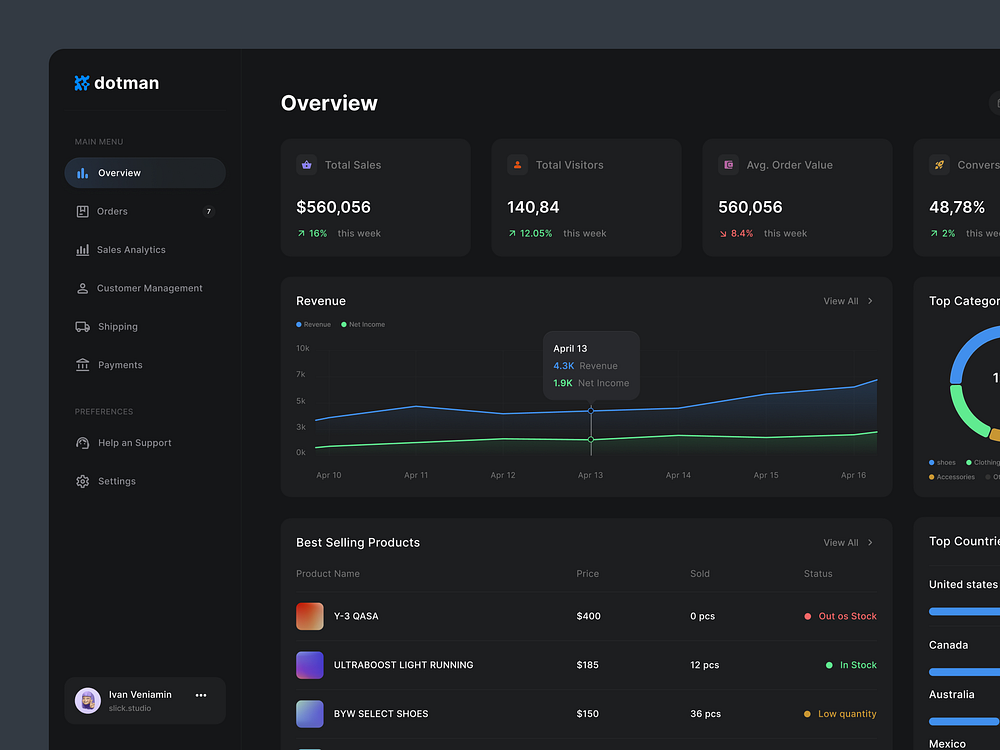This screenshot has width=1000, height=750.
Task: Open the profile options three-dot menu
Action: coord(201,694)
